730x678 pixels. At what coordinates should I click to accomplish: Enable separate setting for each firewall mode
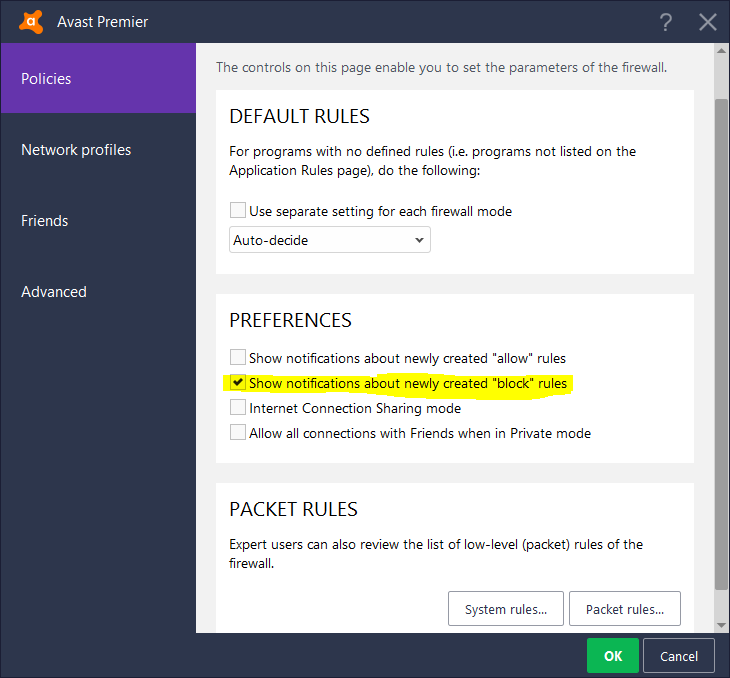coord(238,211)
